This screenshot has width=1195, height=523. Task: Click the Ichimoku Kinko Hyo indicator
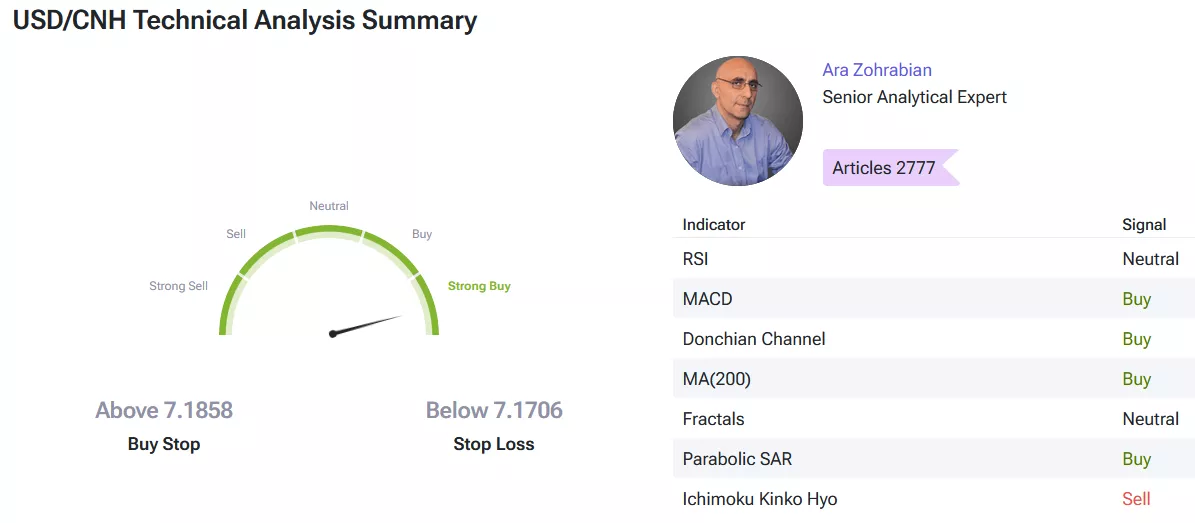(760, 499)
